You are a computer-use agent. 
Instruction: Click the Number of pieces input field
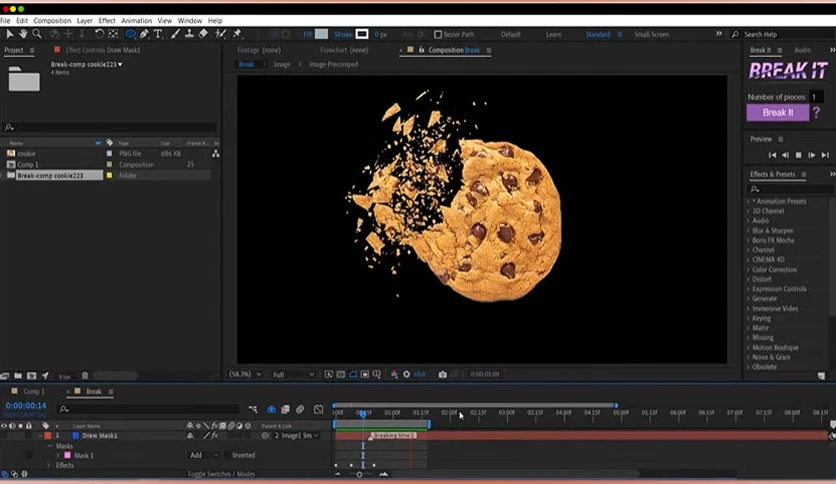817,96
